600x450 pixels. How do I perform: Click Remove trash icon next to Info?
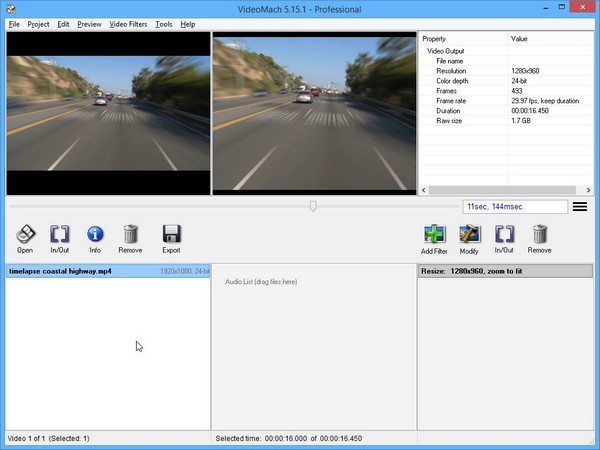click(x=130, y=234)
